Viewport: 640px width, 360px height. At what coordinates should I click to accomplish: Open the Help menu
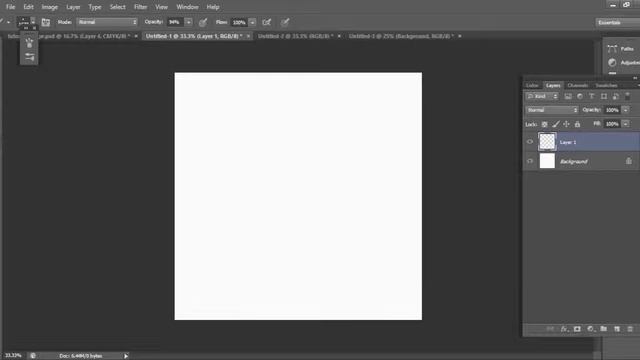tap(213, 7)
